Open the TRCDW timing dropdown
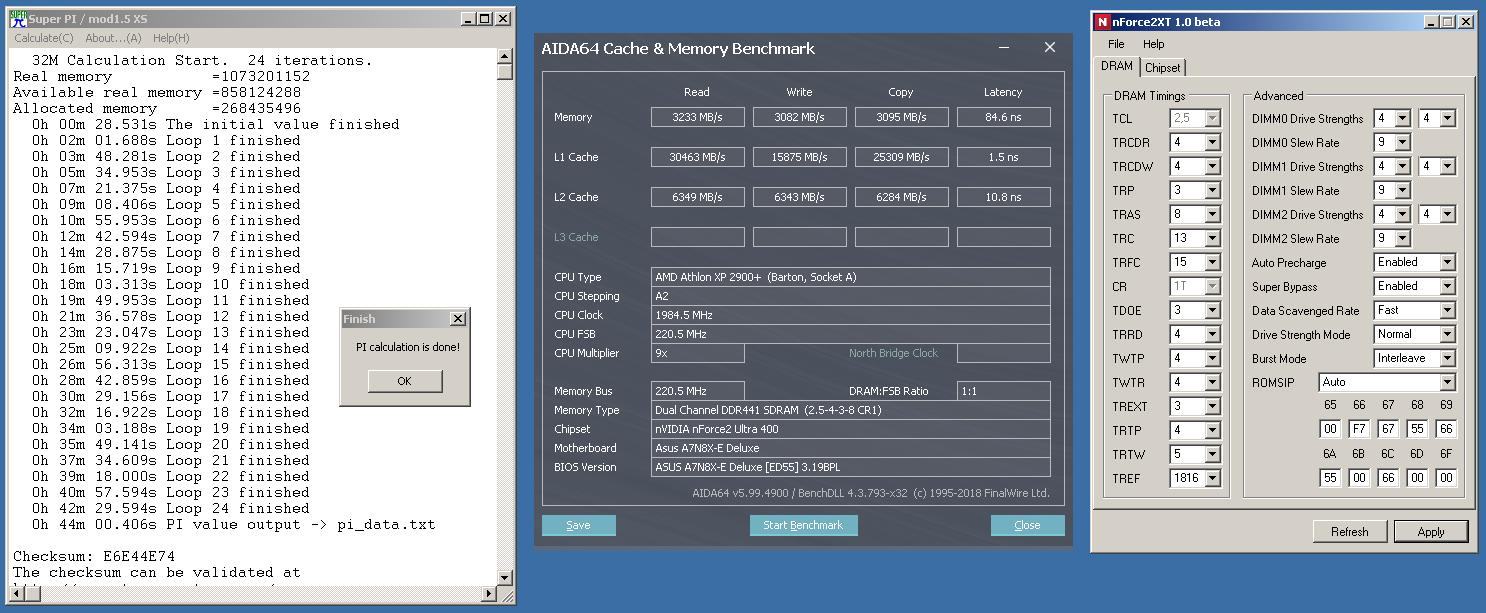The image size is (1486, 613). point(1212,166)
